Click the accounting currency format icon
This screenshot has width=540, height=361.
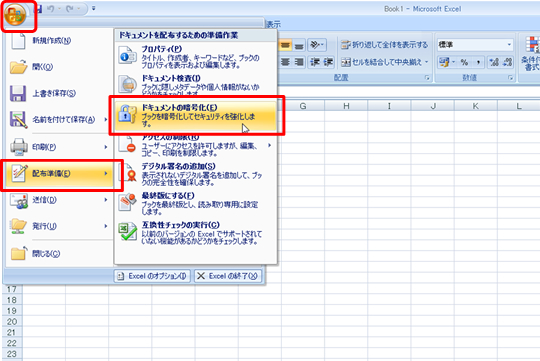(x=444, y=62)
